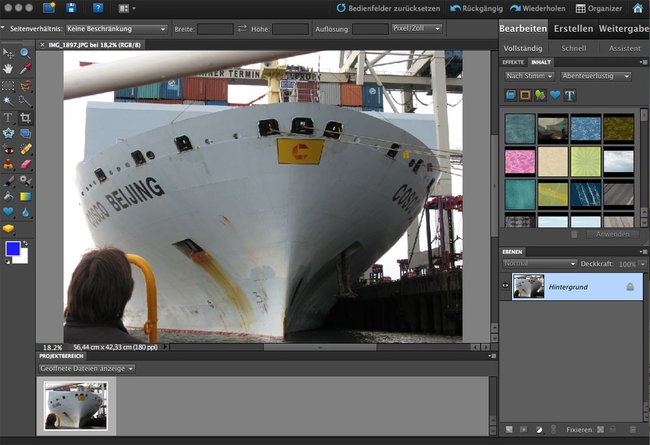Click the white background color swatch

(x=22, y=257)
